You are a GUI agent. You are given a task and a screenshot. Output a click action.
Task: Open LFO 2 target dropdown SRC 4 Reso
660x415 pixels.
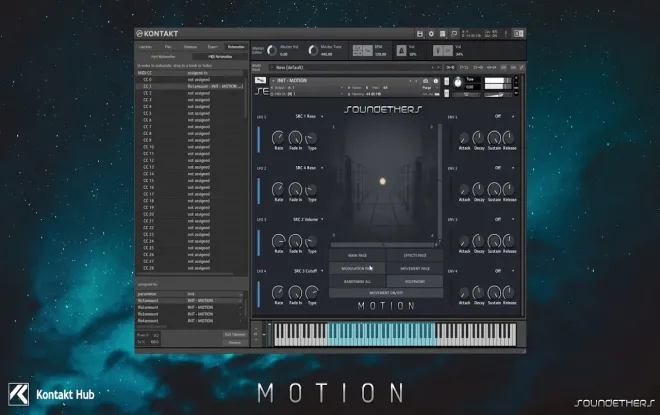308,168
